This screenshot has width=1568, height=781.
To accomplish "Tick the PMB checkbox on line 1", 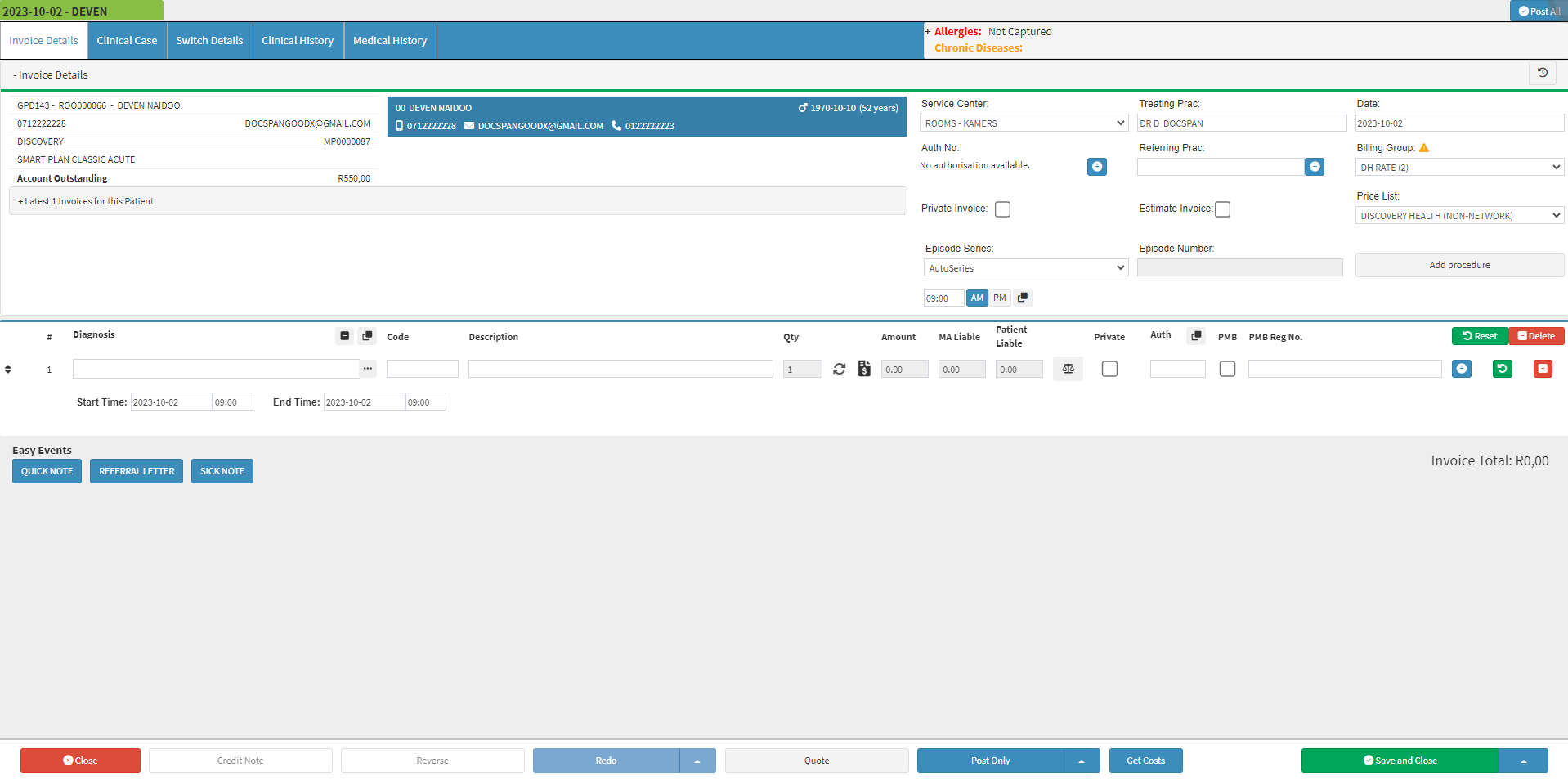I will click(1227, 369).
